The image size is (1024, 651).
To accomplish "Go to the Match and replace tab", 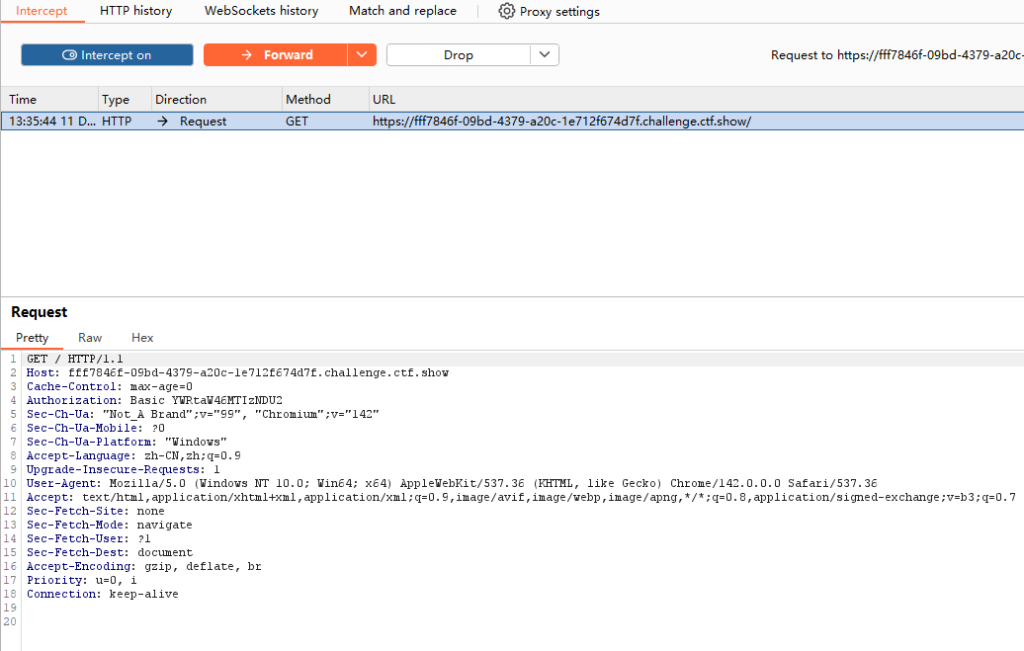I will point(402,11).
